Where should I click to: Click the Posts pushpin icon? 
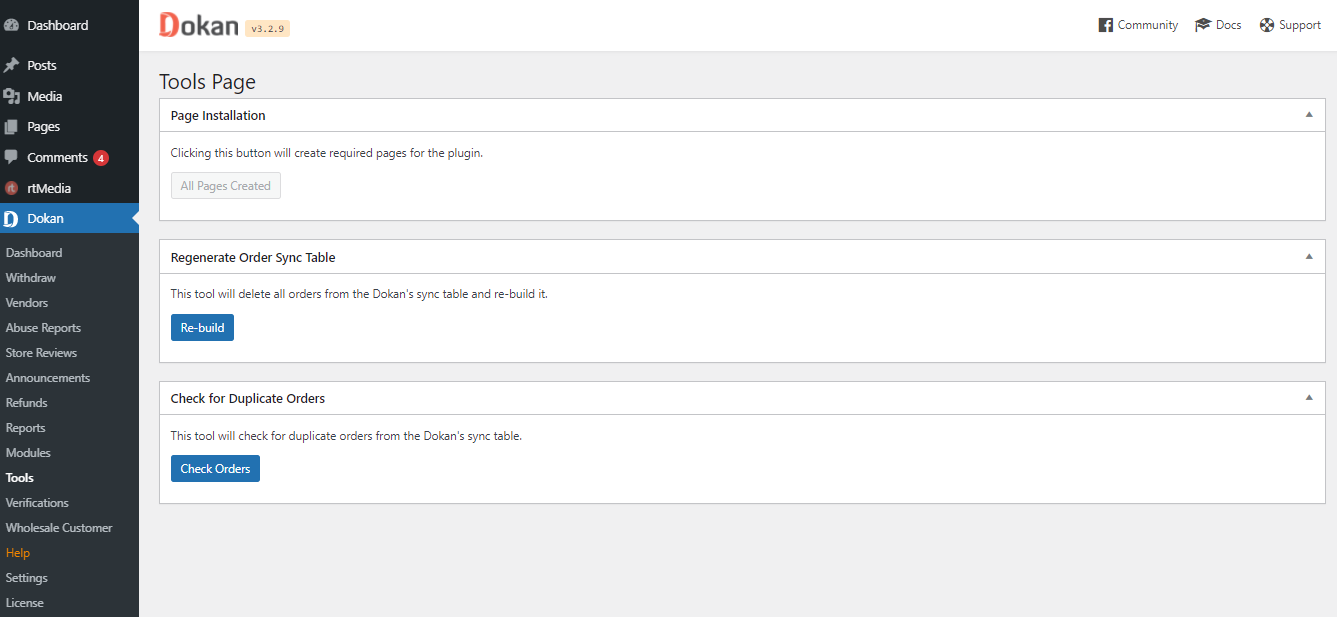[x=12, y=65]
